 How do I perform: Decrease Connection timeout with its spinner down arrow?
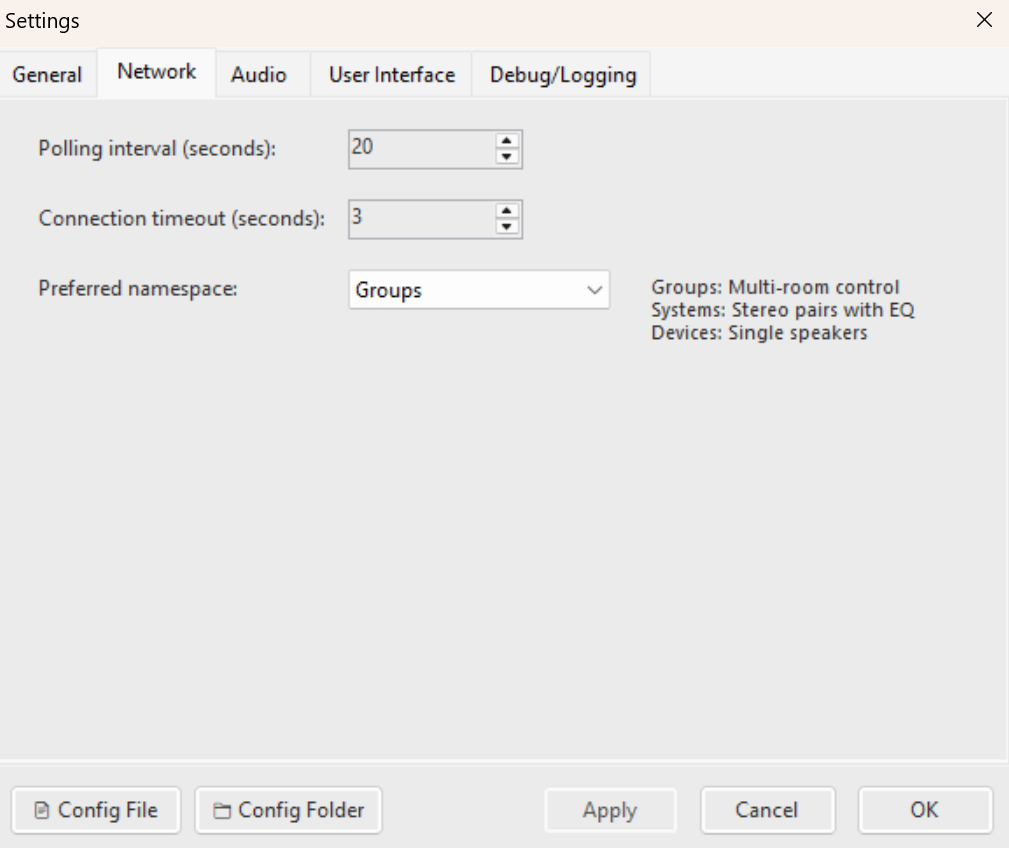[x=508, y=226]
